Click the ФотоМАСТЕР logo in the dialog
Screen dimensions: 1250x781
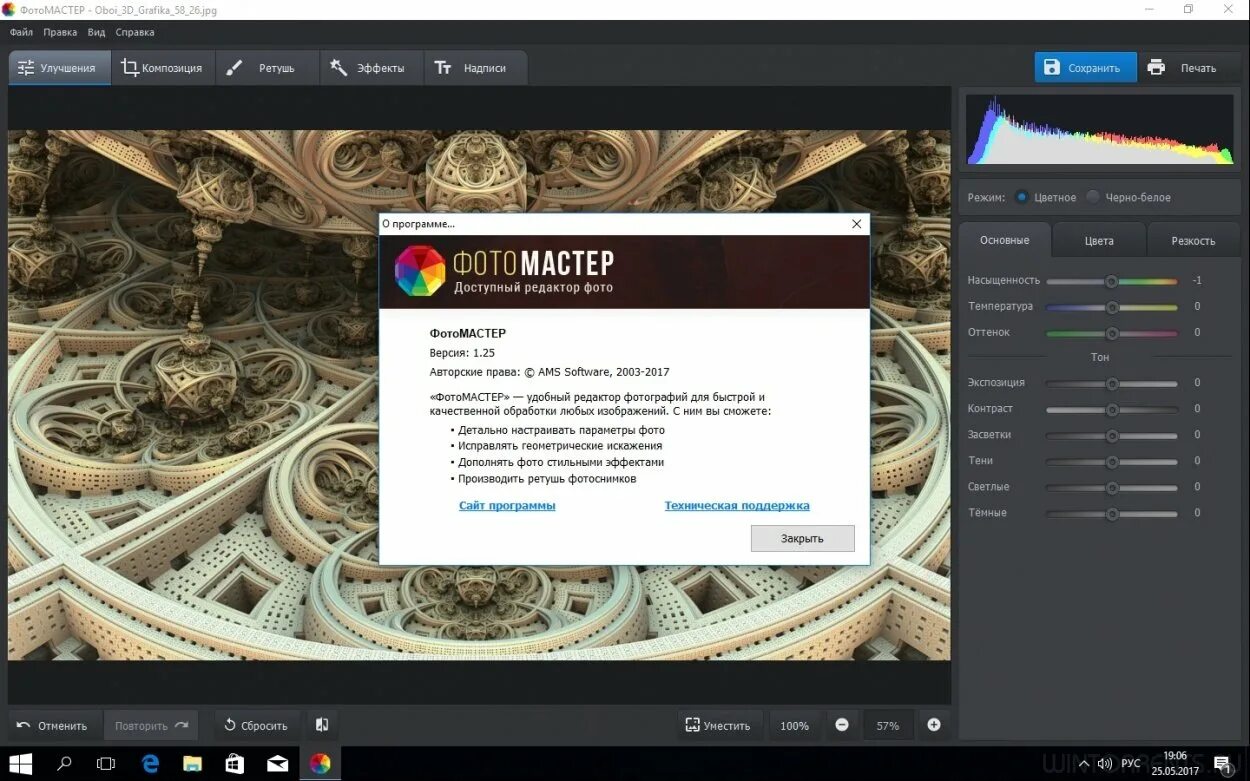point(420,271)
